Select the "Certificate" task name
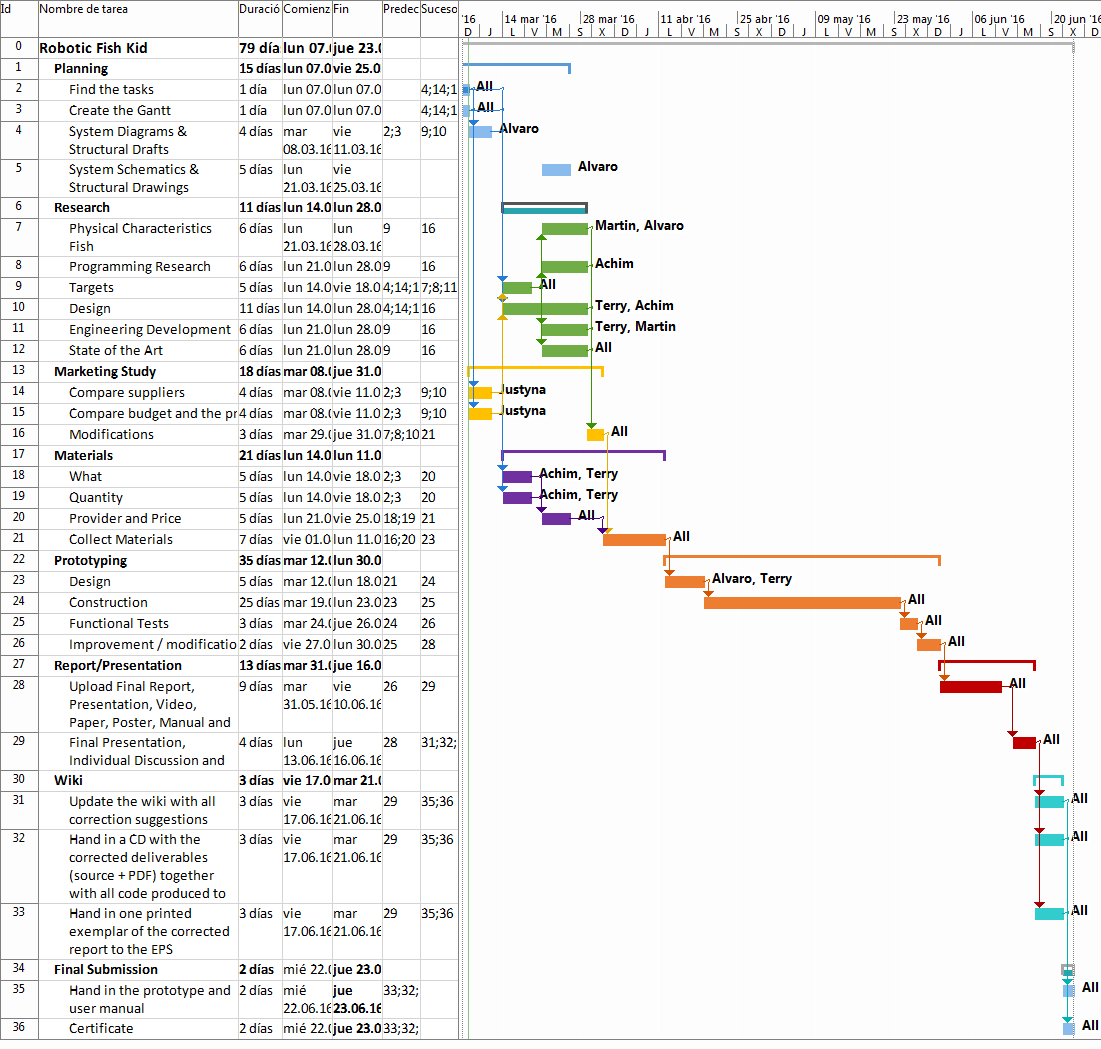 pyautogui.click(x=101, y=1028)
